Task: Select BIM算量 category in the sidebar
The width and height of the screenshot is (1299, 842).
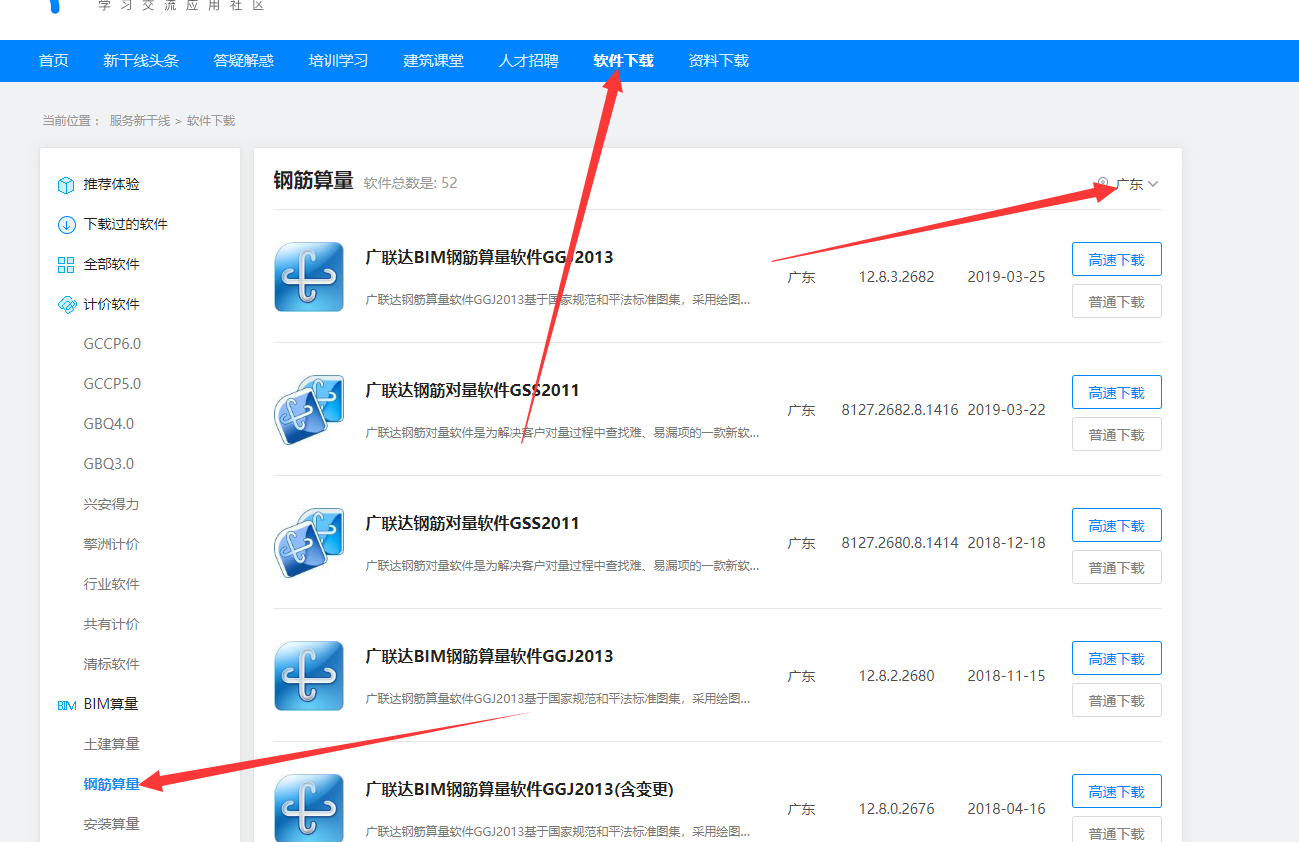Action: [x=111, y=705]
